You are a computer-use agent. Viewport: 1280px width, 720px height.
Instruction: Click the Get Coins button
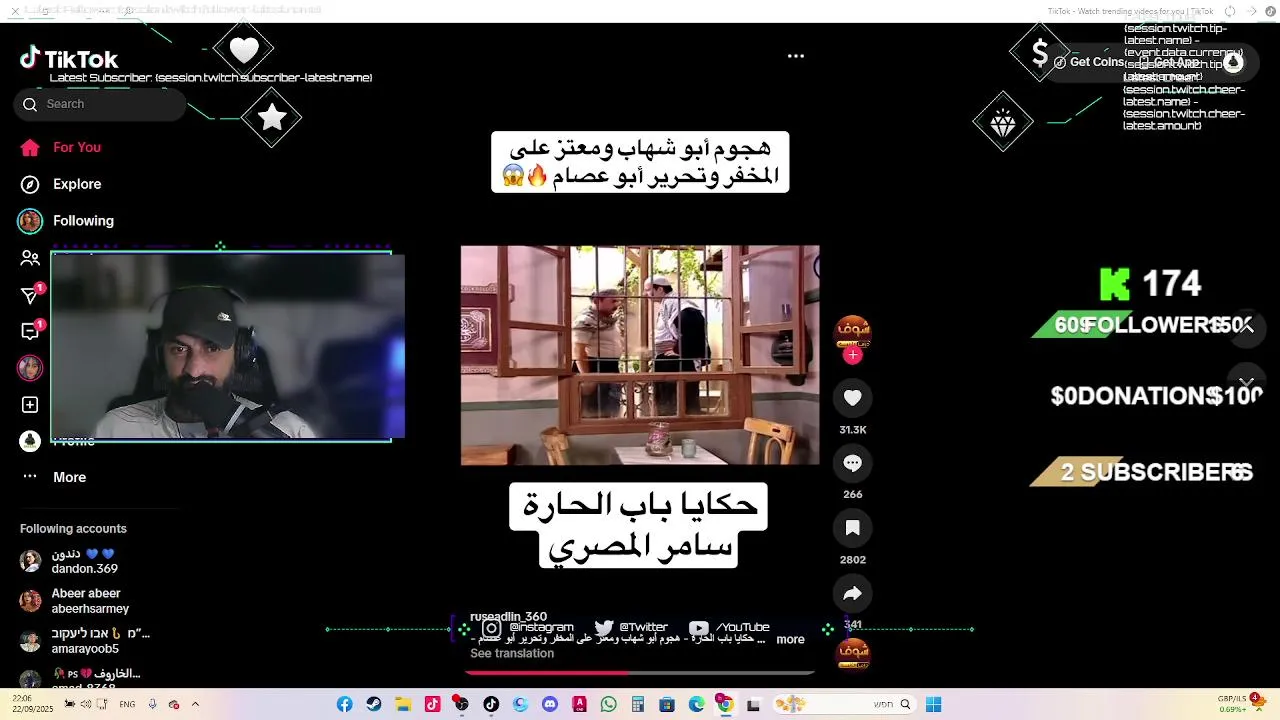pyautogui.click(x=1090, y=62)
